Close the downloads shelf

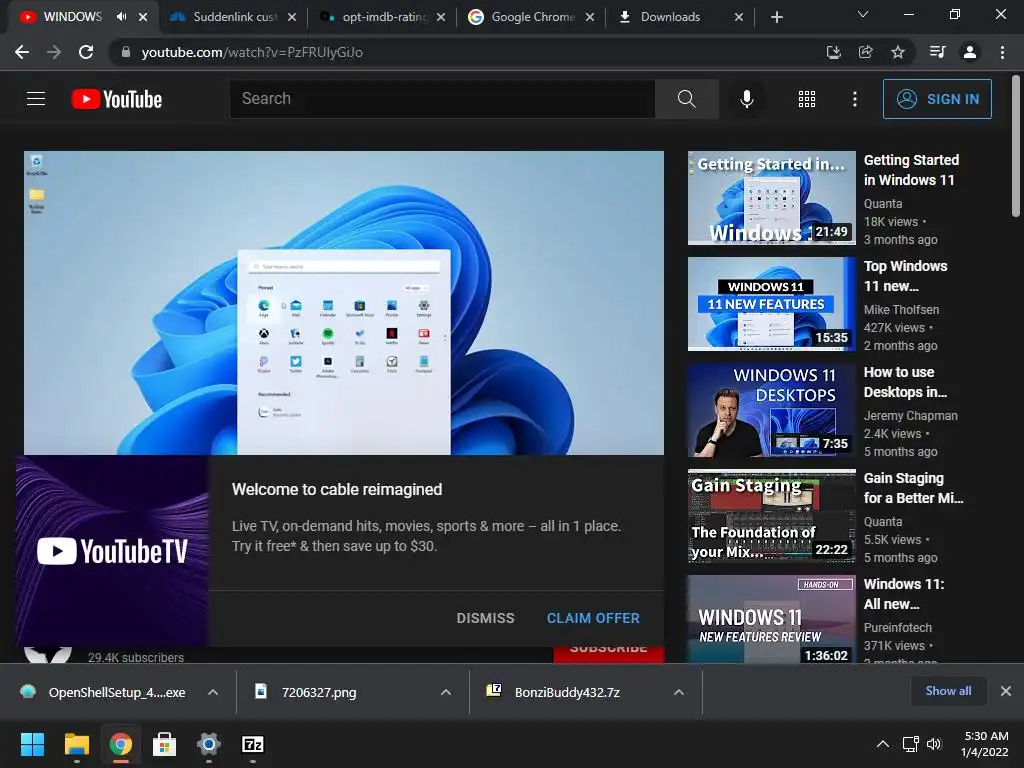(x=1006, y=691)
